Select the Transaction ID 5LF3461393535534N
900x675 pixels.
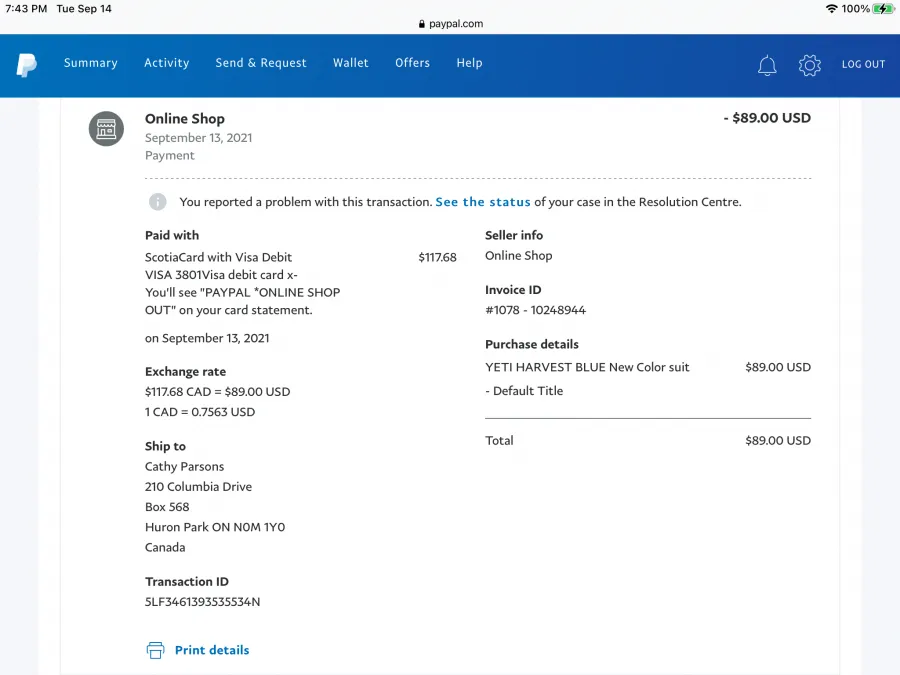203,602
